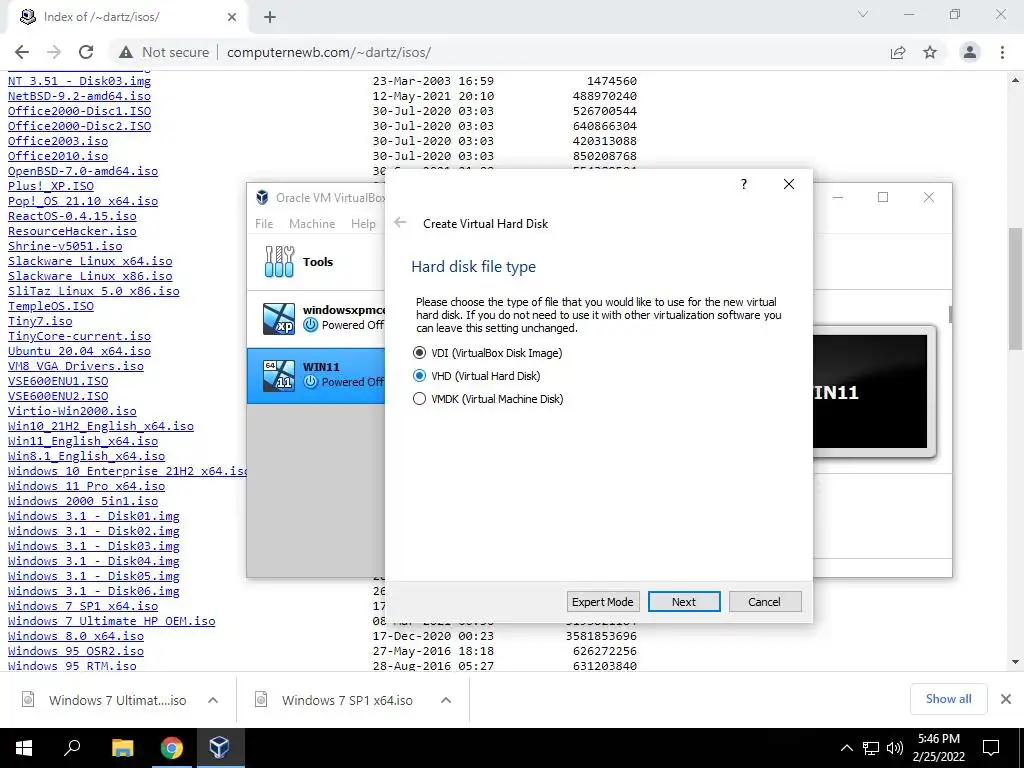Click the Not secure warning icon
The width and height of the screenshot is (1024, 768).
tap(126, 52)
